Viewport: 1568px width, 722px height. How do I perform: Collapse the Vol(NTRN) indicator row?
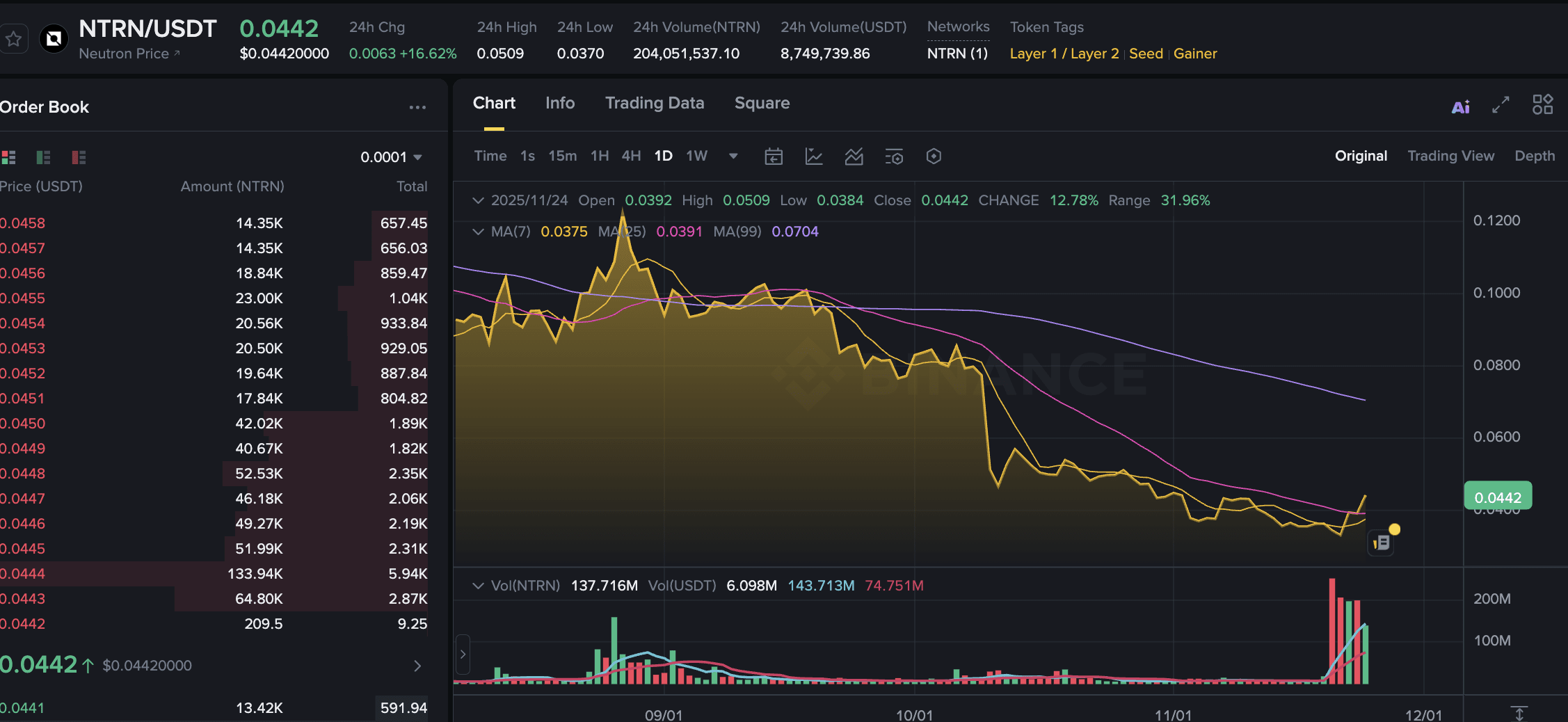(x=478, y=586)
